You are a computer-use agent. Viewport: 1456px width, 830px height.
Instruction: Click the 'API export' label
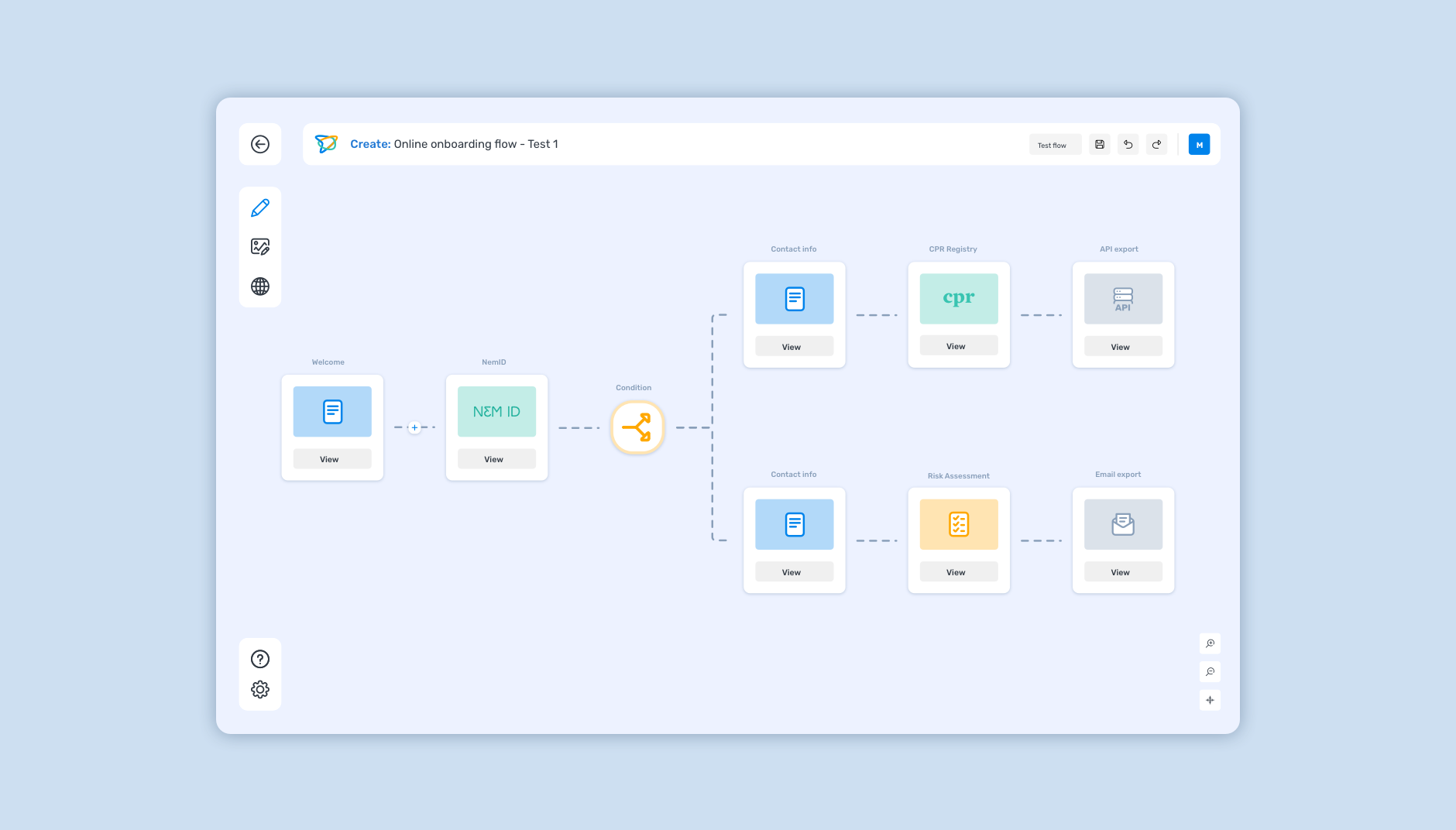[1119, 249]
